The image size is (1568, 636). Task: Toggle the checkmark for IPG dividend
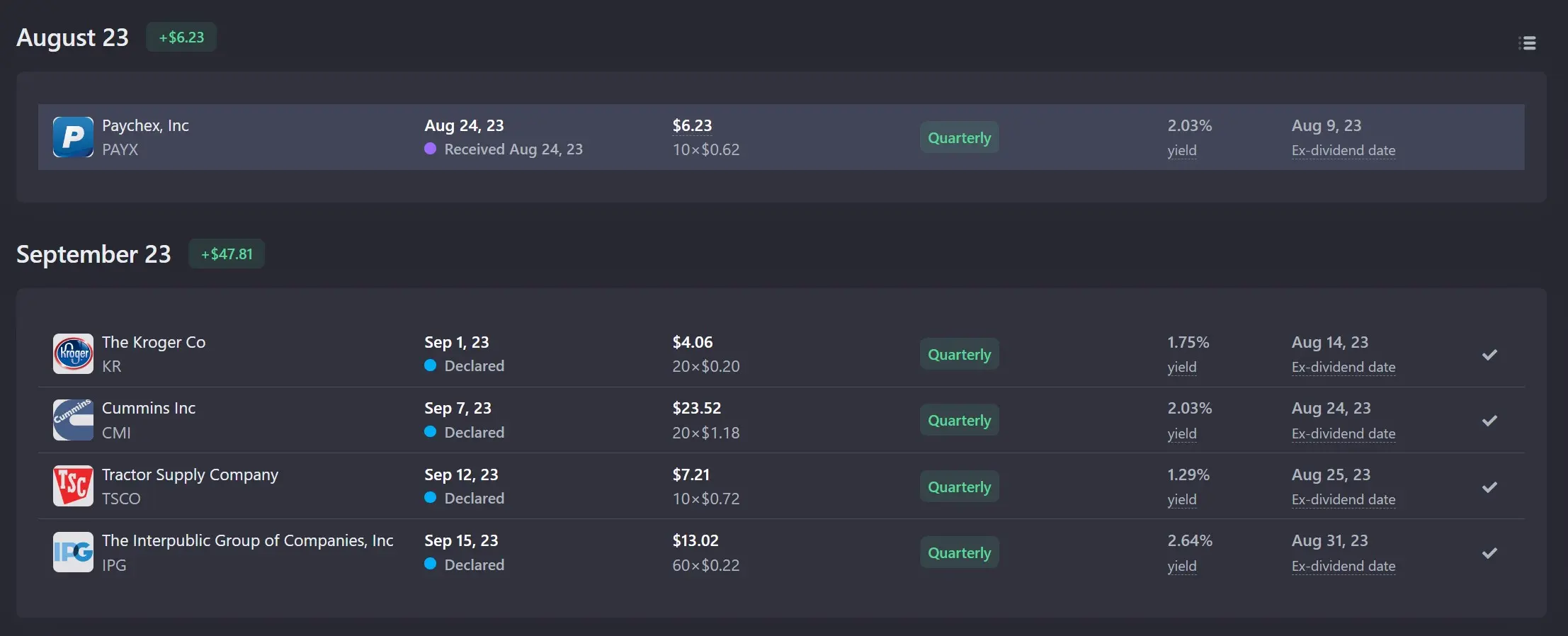tap(1489, 553)
